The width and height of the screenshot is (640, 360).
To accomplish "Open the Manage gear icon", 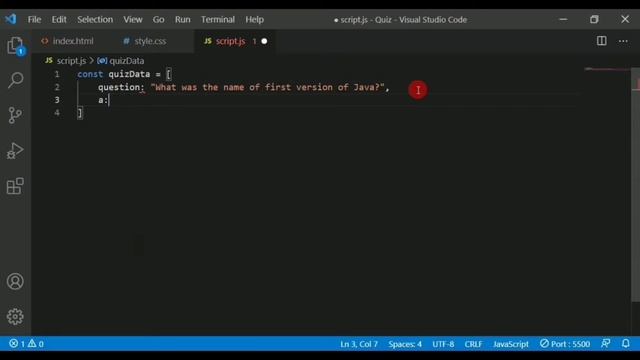I will coord(15,316).
